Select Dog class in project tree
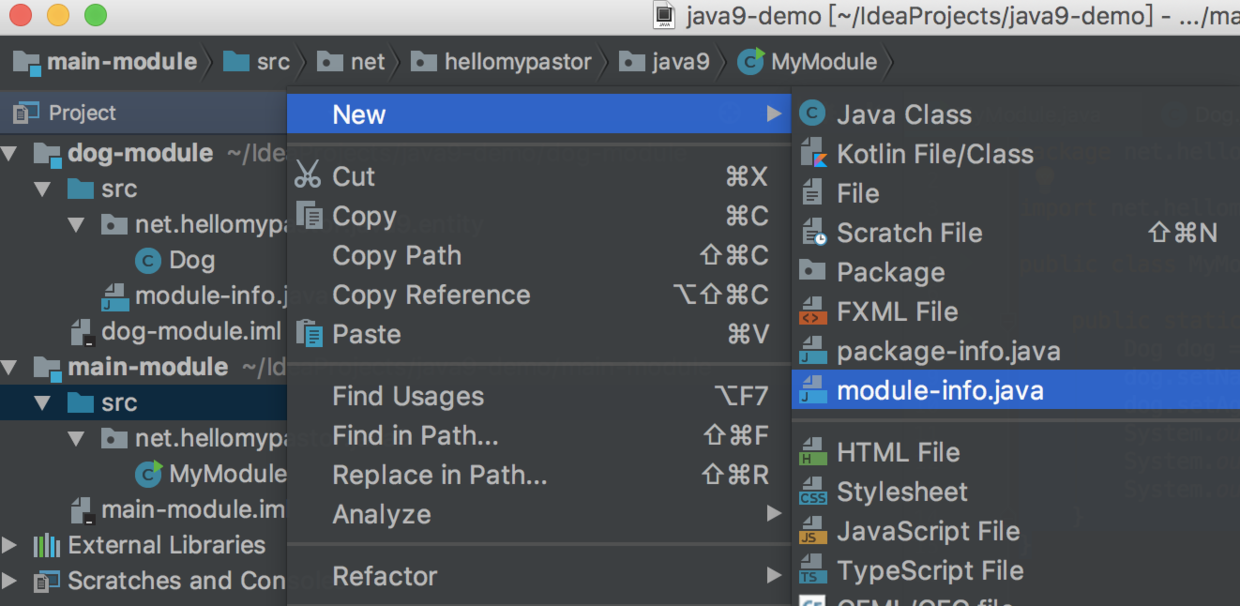Viewport: 1240px width, 606px height. click(x=191, y=260)
